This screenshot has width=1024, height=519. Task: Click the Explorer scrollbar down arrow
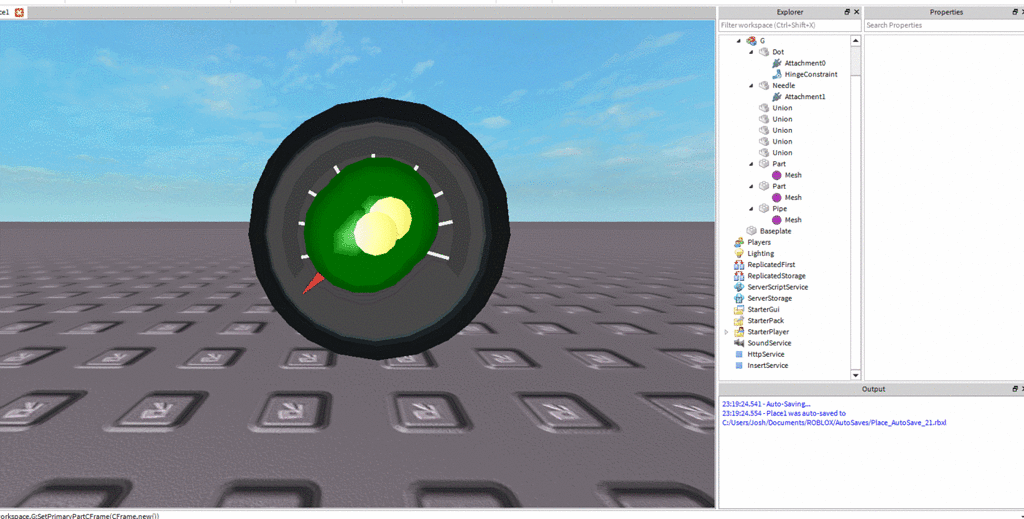(856, 375)
